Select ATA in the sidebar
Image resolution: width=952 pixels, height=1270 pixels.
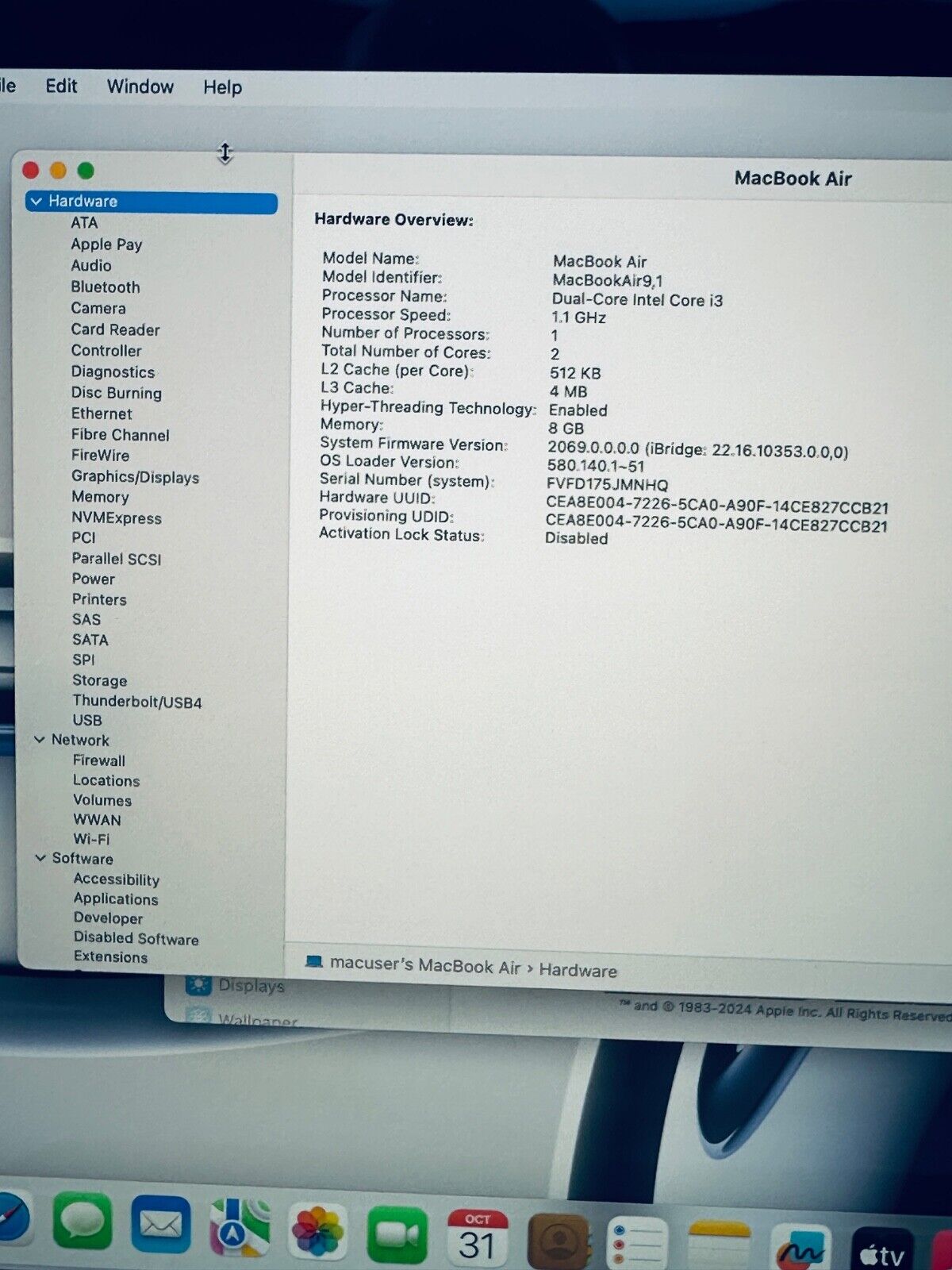coord(84,223)
